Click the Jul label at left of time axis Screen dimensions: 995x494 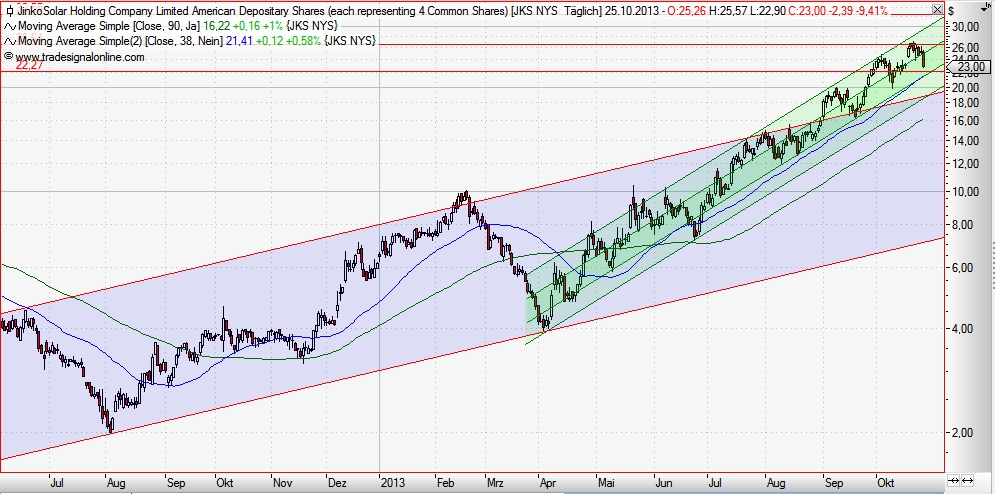coord(56,483)
